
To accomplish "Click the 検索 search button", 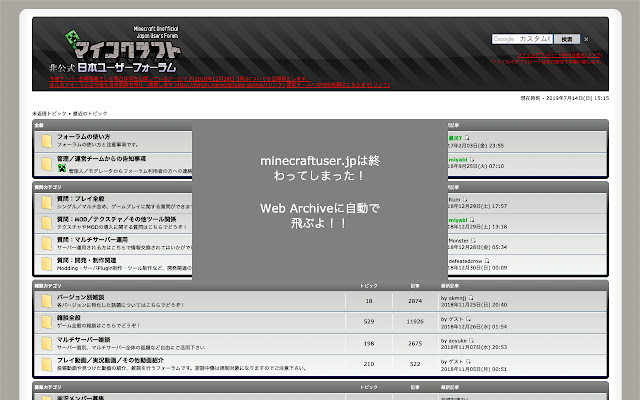I will [567, 39].
